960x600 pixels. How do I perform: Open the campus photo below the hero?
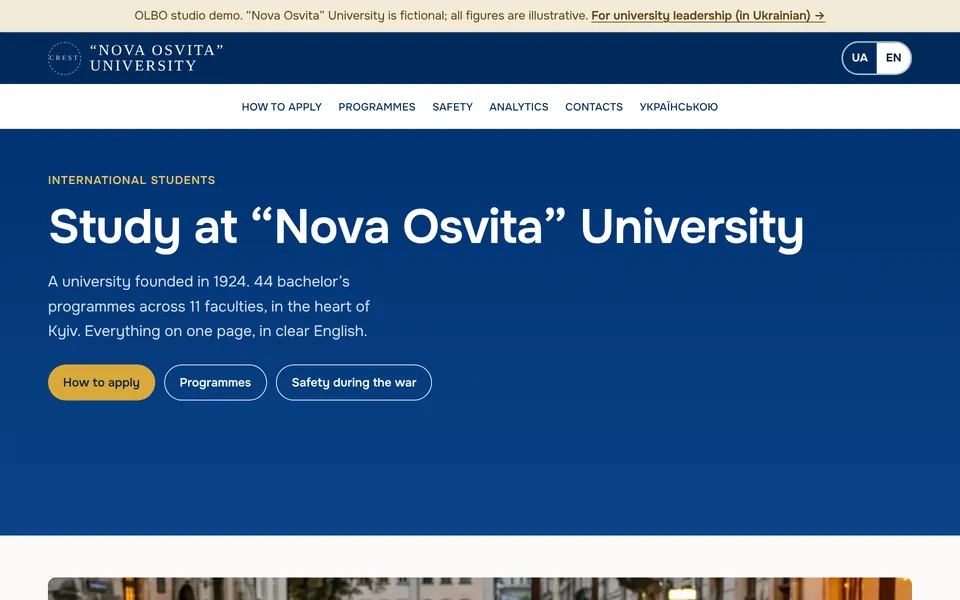[480, 588]
